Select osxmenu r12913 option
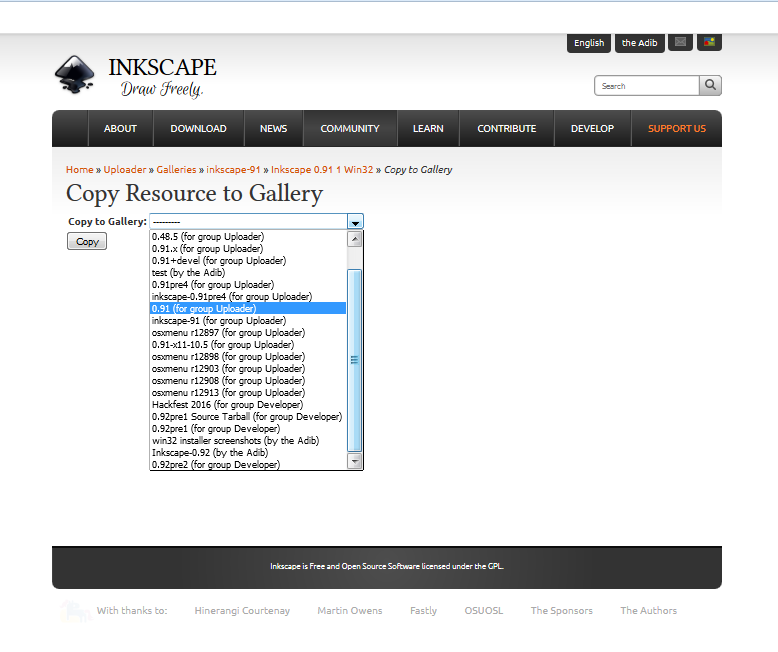The image size is (778, 652). click(248, 392)
